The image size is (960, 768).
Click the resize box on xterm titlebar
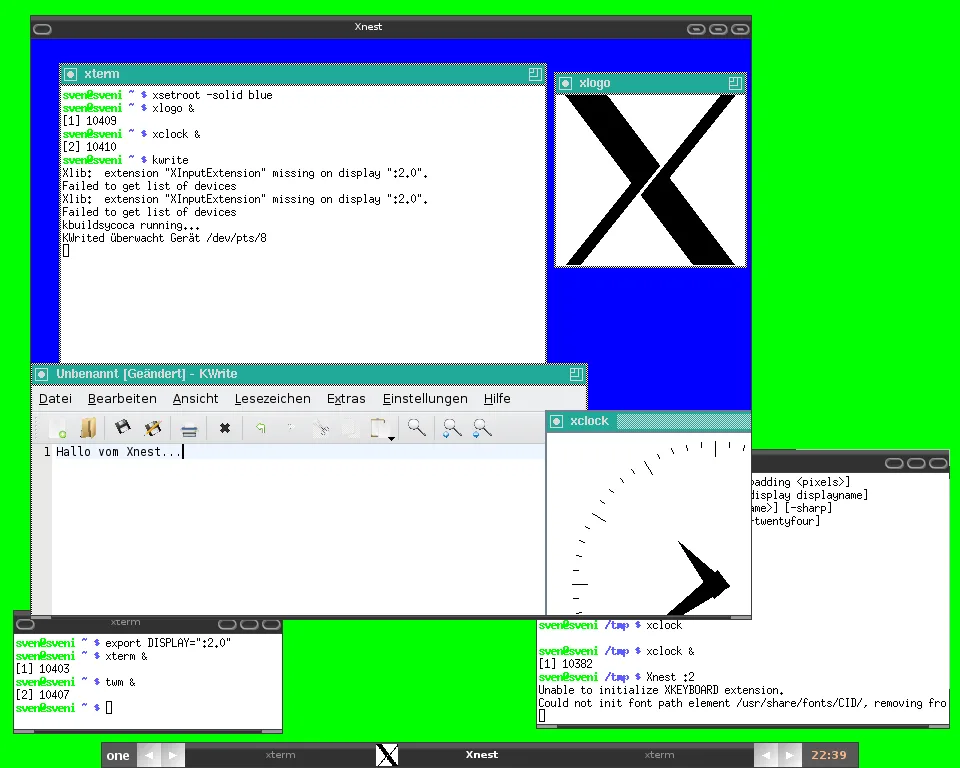[x=535, y=74]
